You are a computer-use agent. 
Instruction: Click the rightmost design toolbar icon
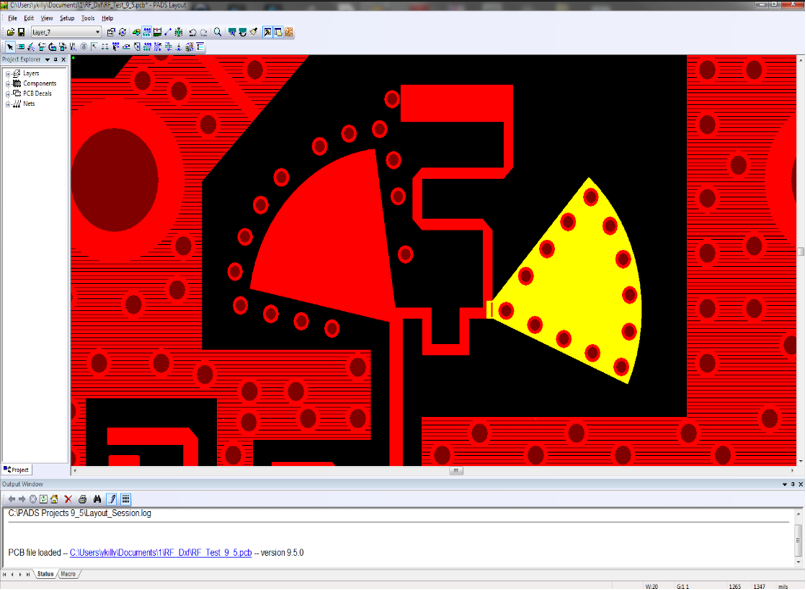pyautogui.click(x=200, y=47)
